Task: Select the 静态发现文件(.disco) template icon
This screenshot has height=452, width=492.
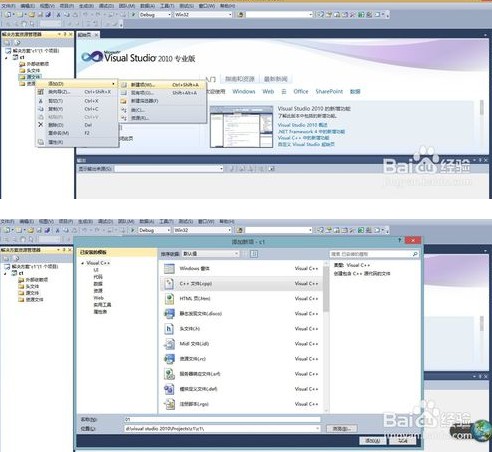Action: (169, 314)
